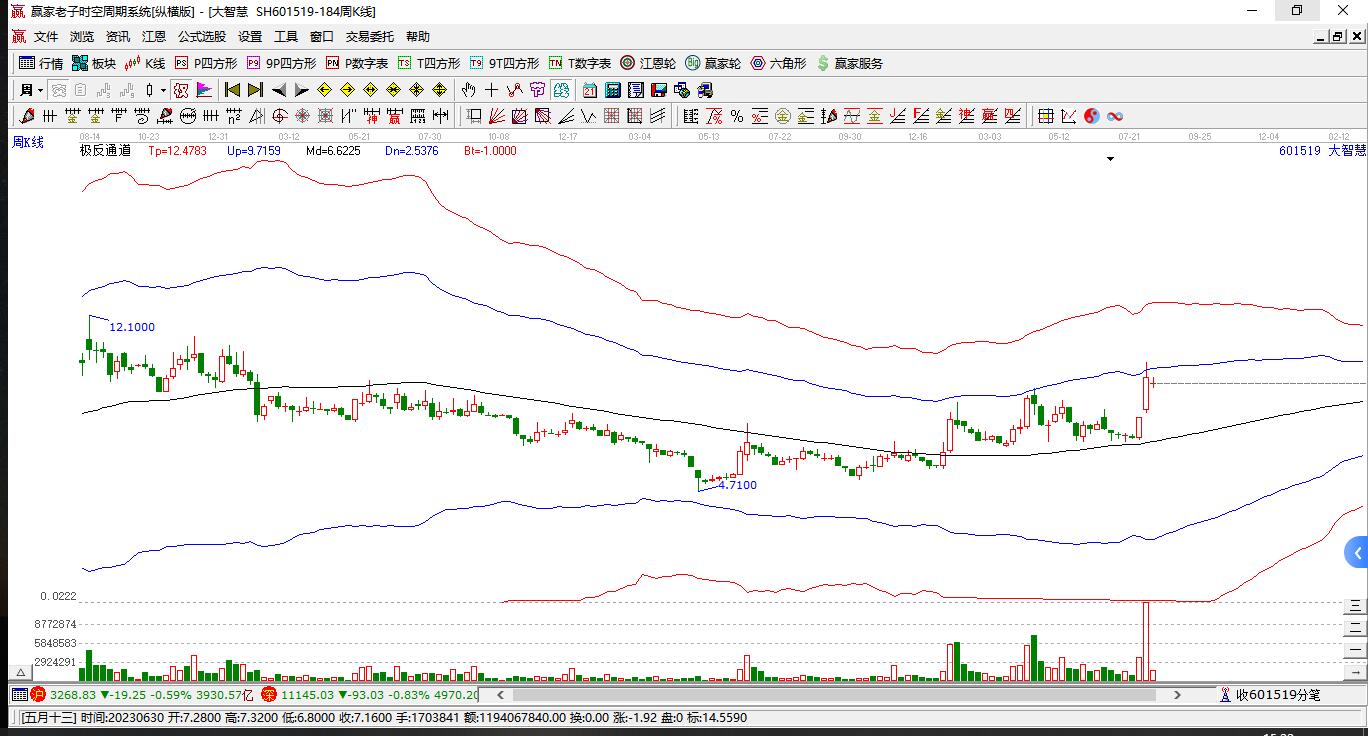
Task: Select the hand pan tool
Action: (x=468, y=90)
